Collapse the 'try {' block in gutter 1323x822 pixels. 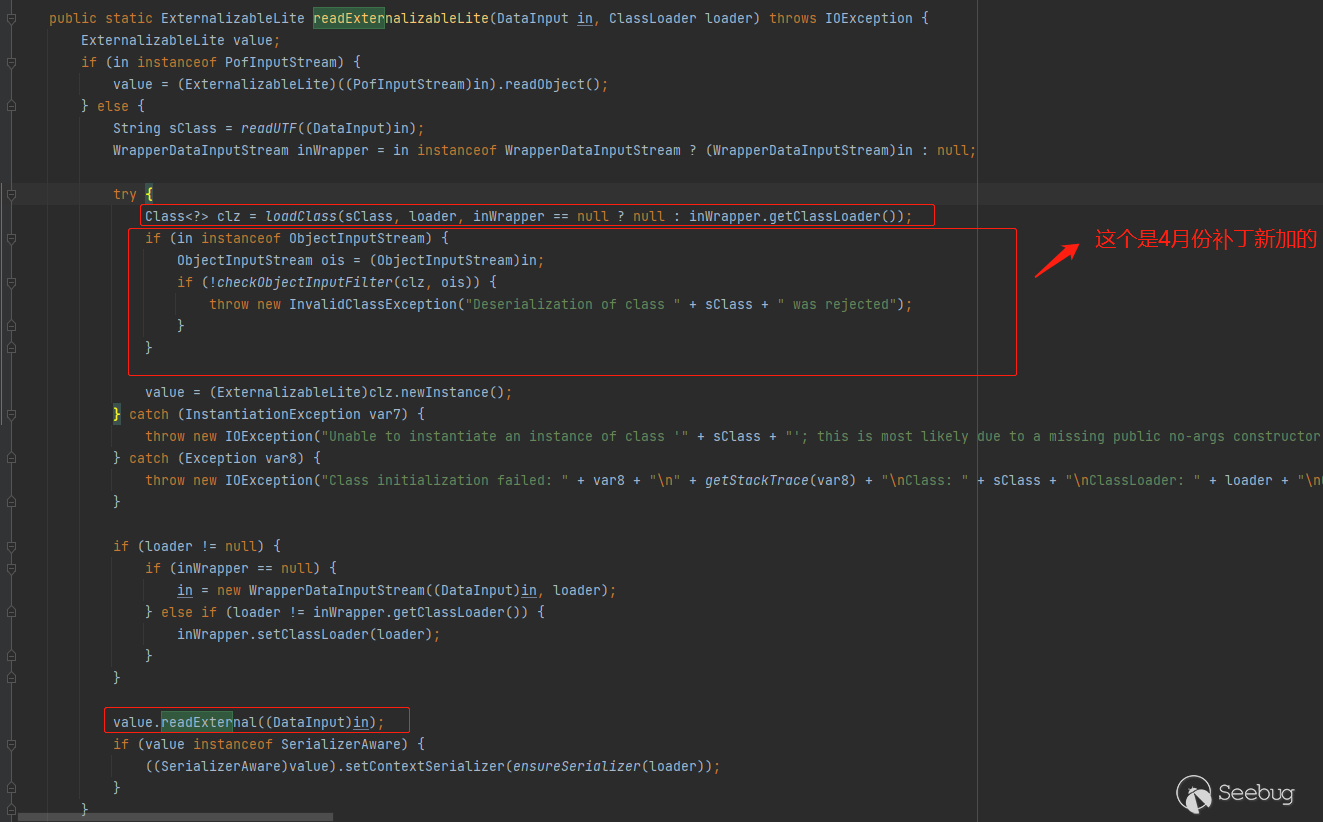(11, 195)
